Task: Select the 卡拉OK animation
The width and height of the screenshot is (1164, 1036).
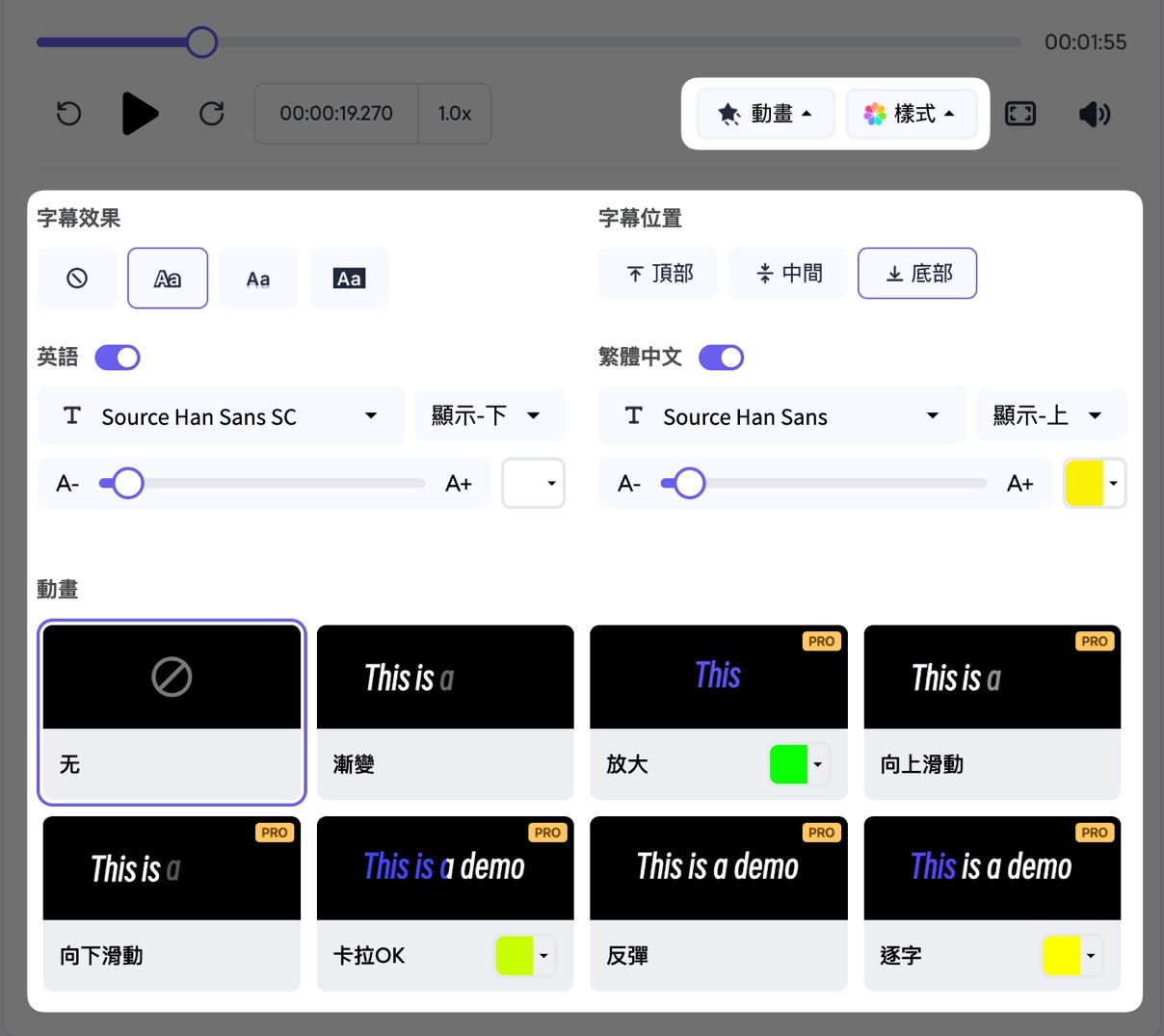Action: tap(445, 903)
